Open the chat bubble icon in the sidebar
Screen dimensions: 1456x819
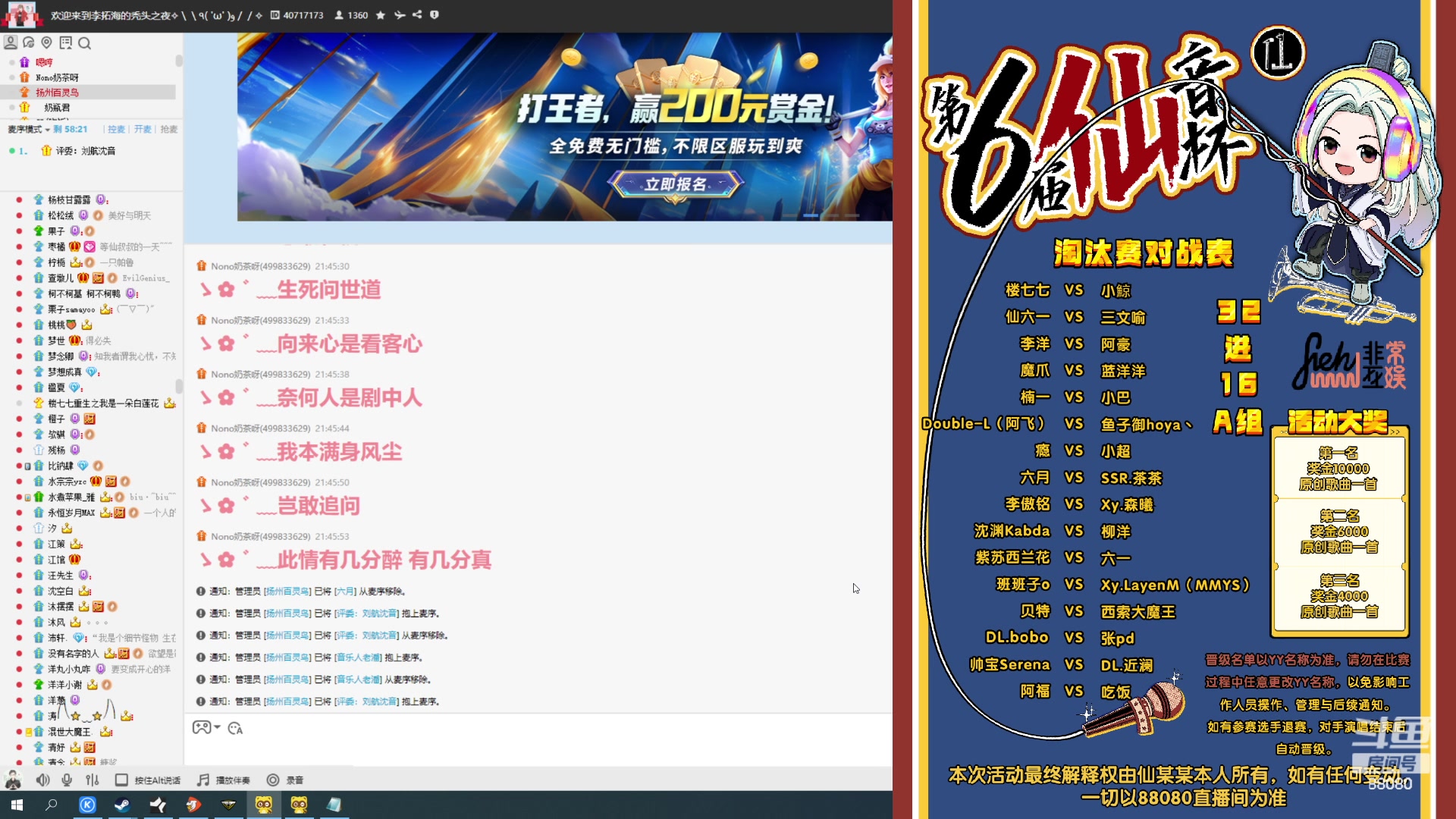pos(29,43)
